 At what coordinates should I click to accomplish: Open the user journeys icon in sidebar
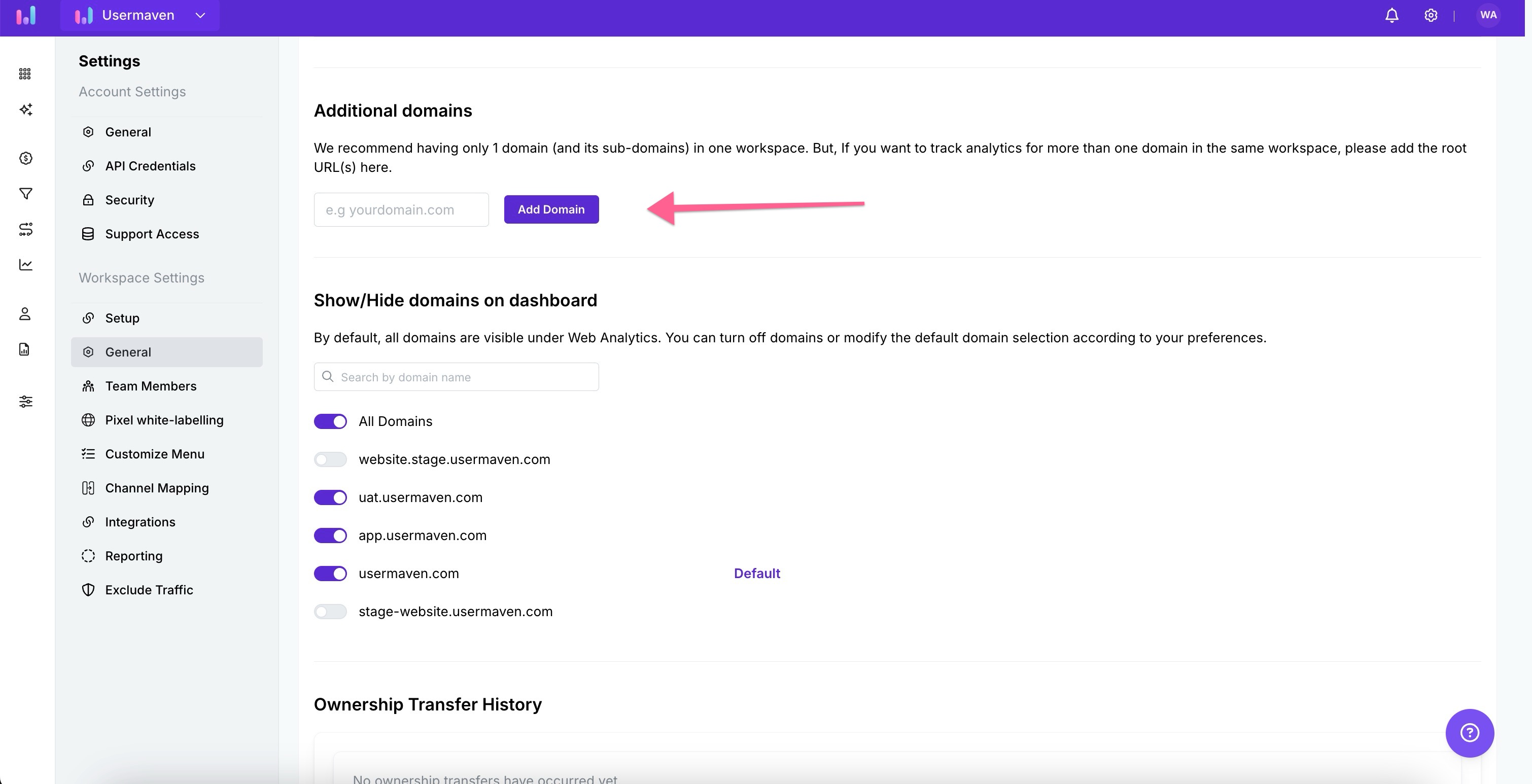25,230
